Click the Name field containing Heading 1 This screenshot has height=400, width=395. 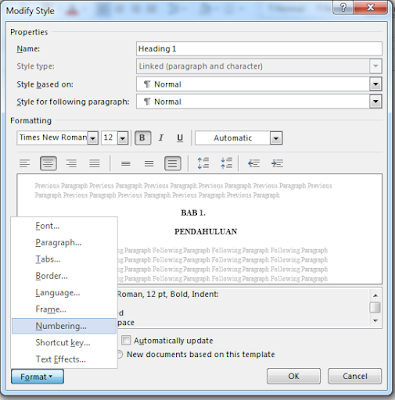point(259,49)
